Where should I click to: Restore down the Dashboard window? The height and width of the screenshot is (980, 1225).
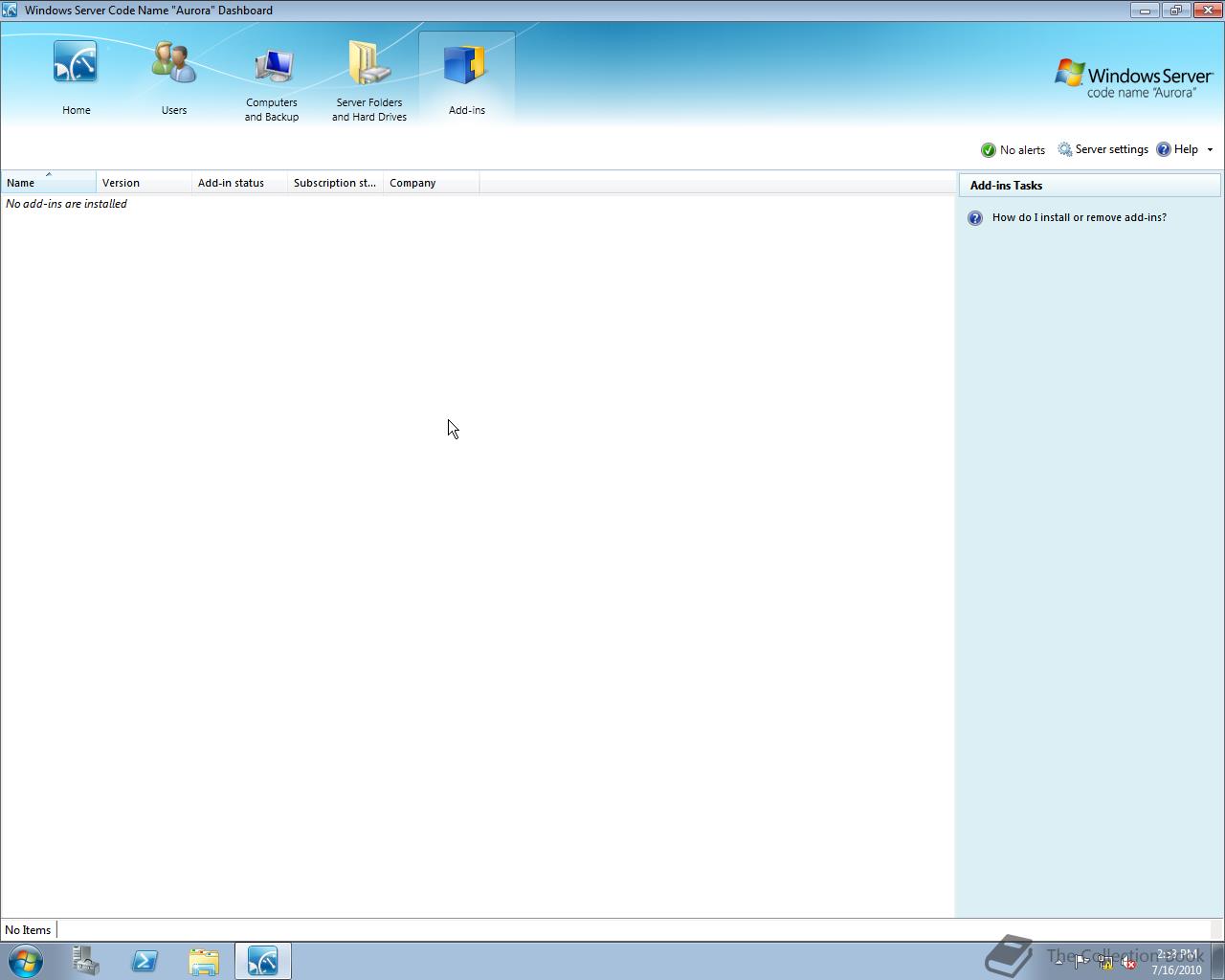pyautogui.click(x=1175, y=11)
